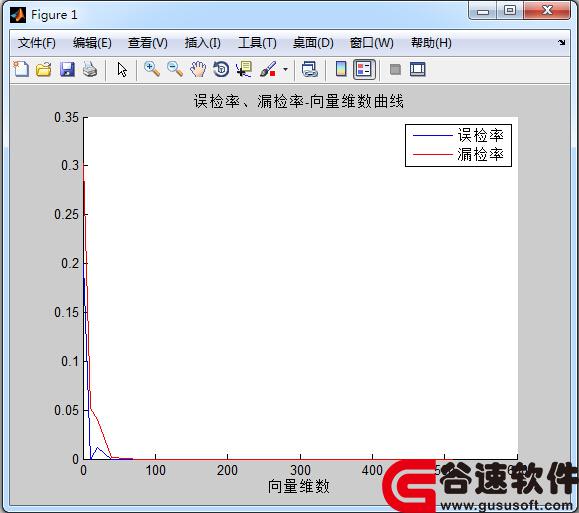Select the Edit Plot arrow tool
Screen dimensions: 579x513
[x=122, y=69]
